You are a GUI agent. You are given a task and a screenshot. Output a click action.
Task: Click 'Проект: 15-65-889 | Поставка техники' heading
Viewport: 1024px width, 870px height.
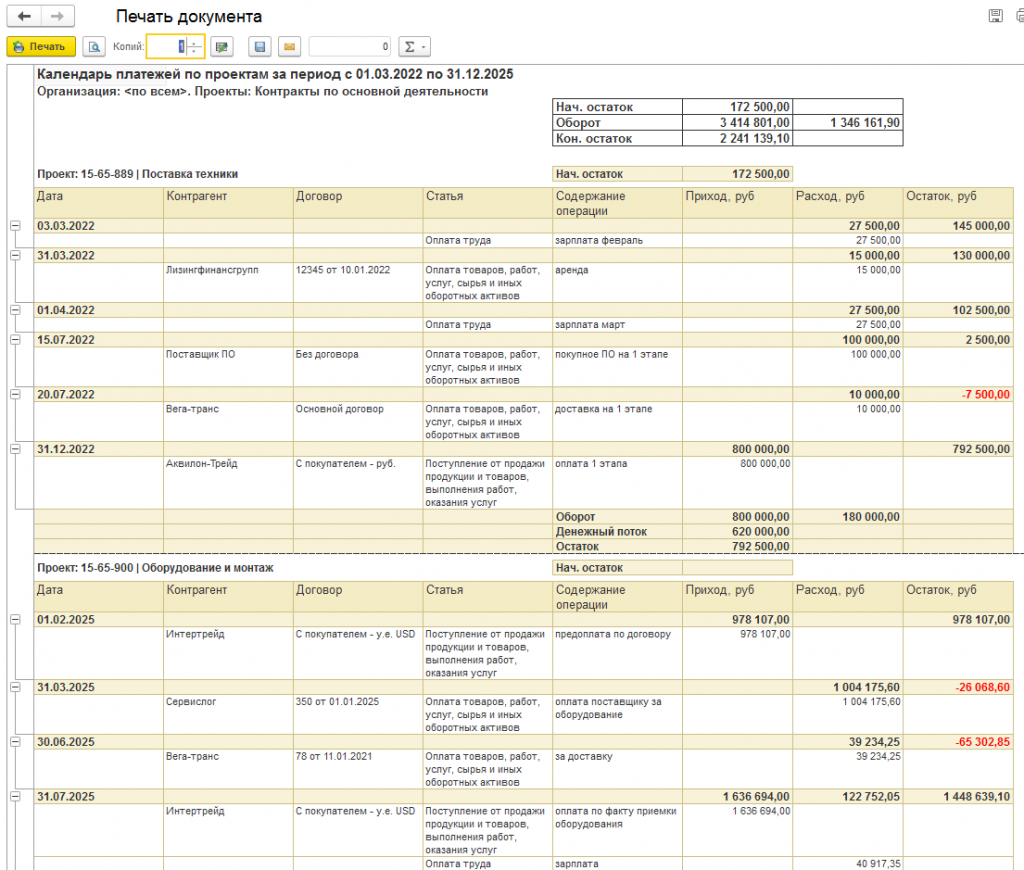point(137,174)
